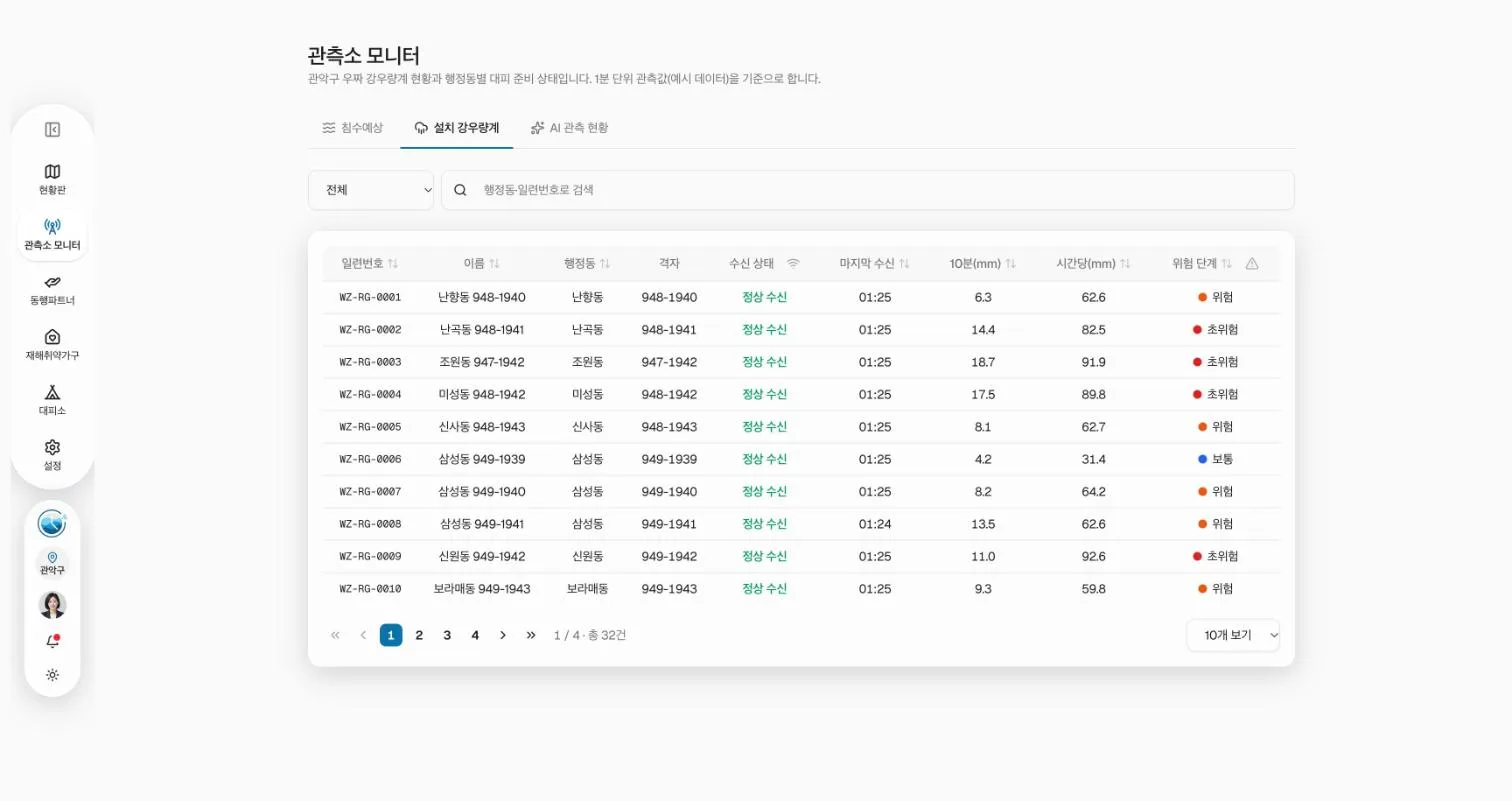1512x801 pixels.
Task: Select row WZ-RG-0001
Action: 801,297
